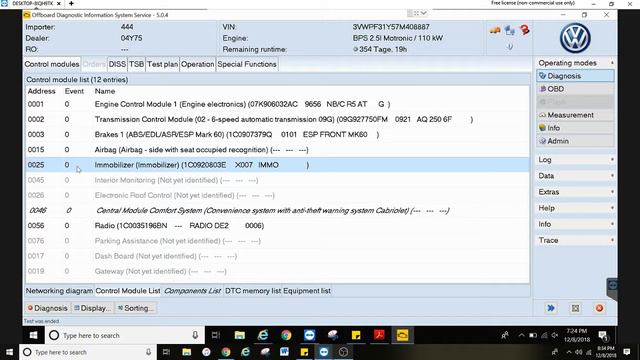Open Internet Explorer on the remote taskbar

[x=263, y=335]
